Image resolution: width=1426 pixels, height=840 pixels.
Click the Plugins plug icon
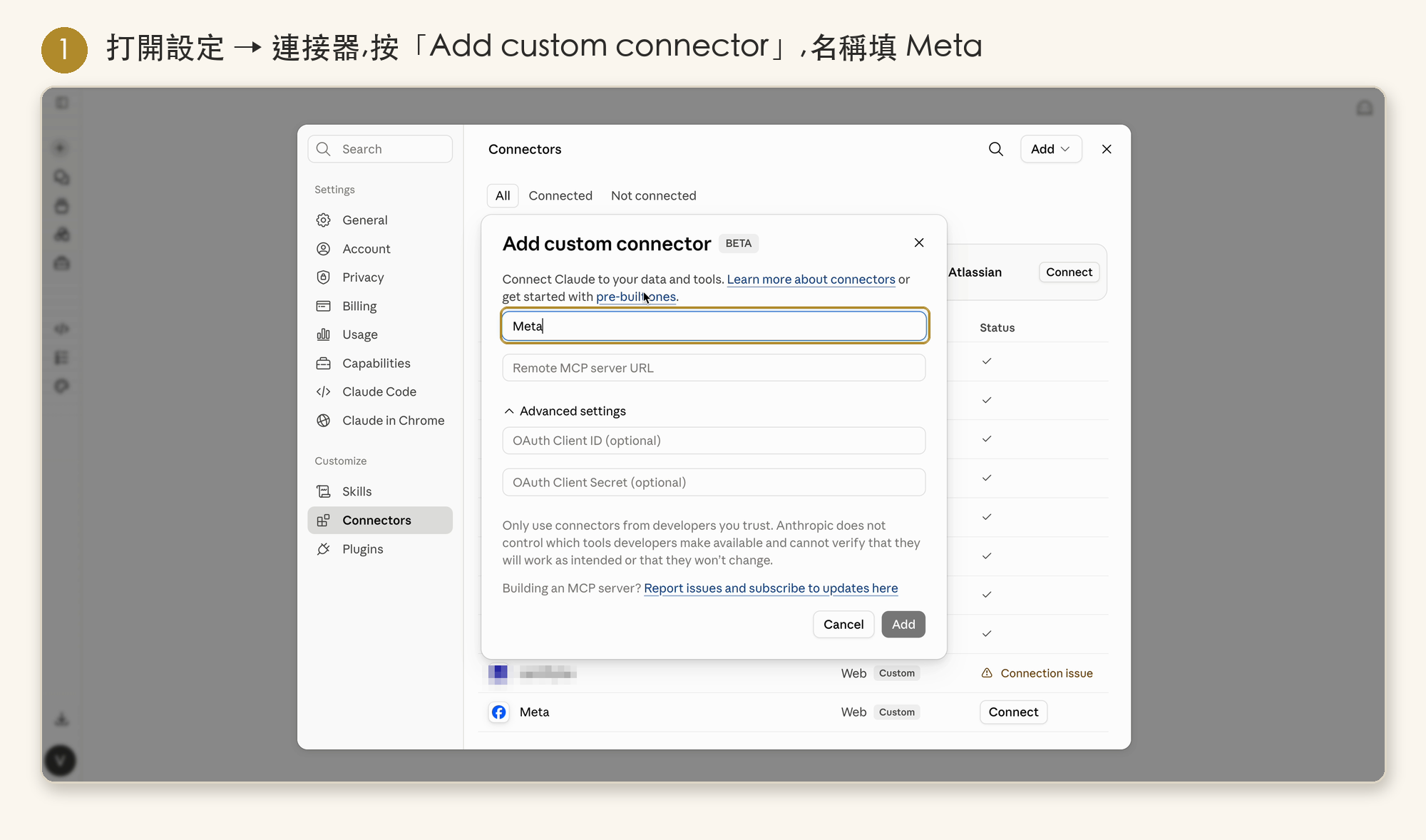point(324,549)
